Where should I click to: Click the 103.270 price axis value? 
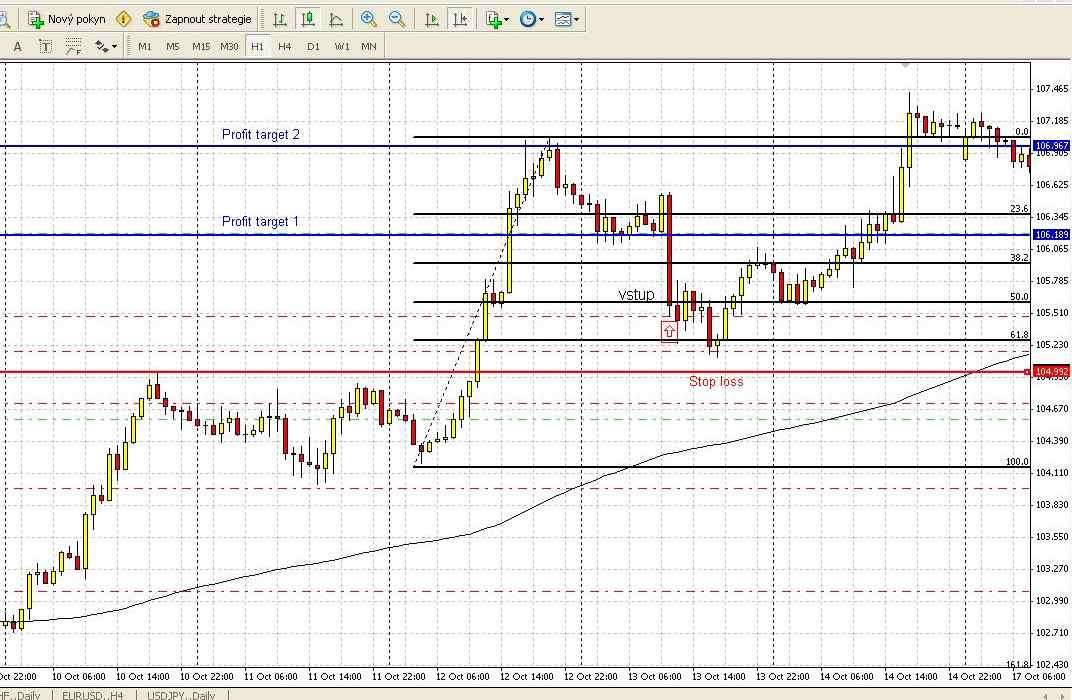(x=1051, y=569)
